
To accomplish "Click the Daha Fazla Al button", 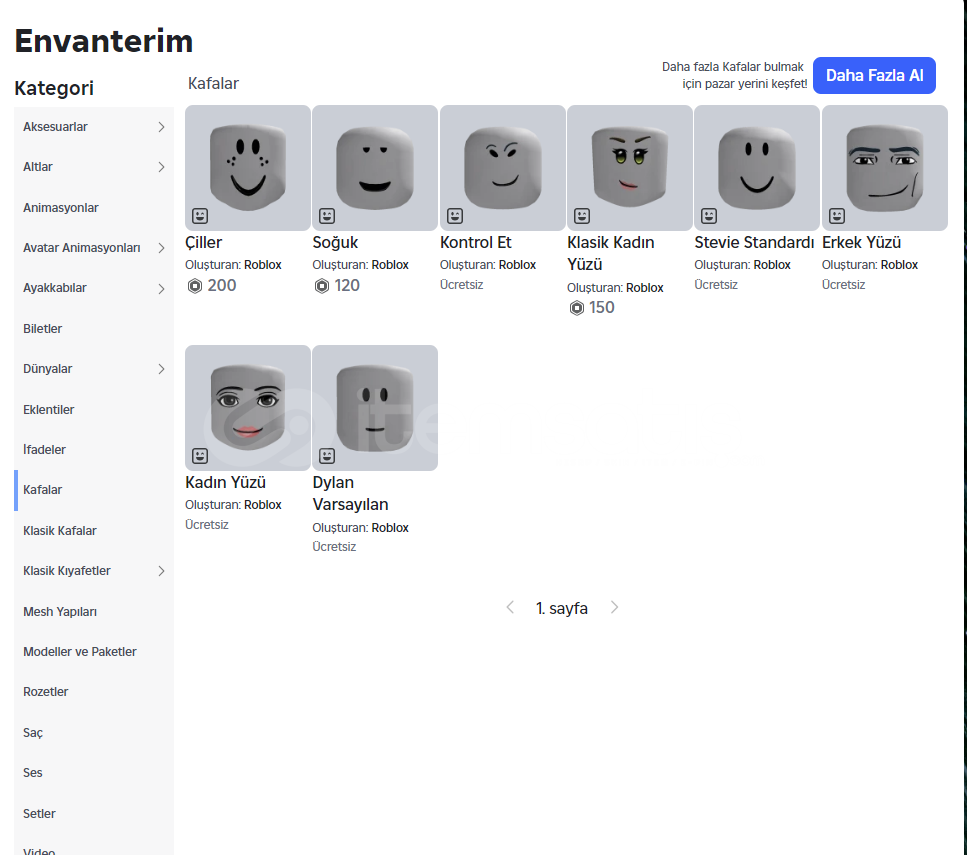I will [x=874, y=75].
